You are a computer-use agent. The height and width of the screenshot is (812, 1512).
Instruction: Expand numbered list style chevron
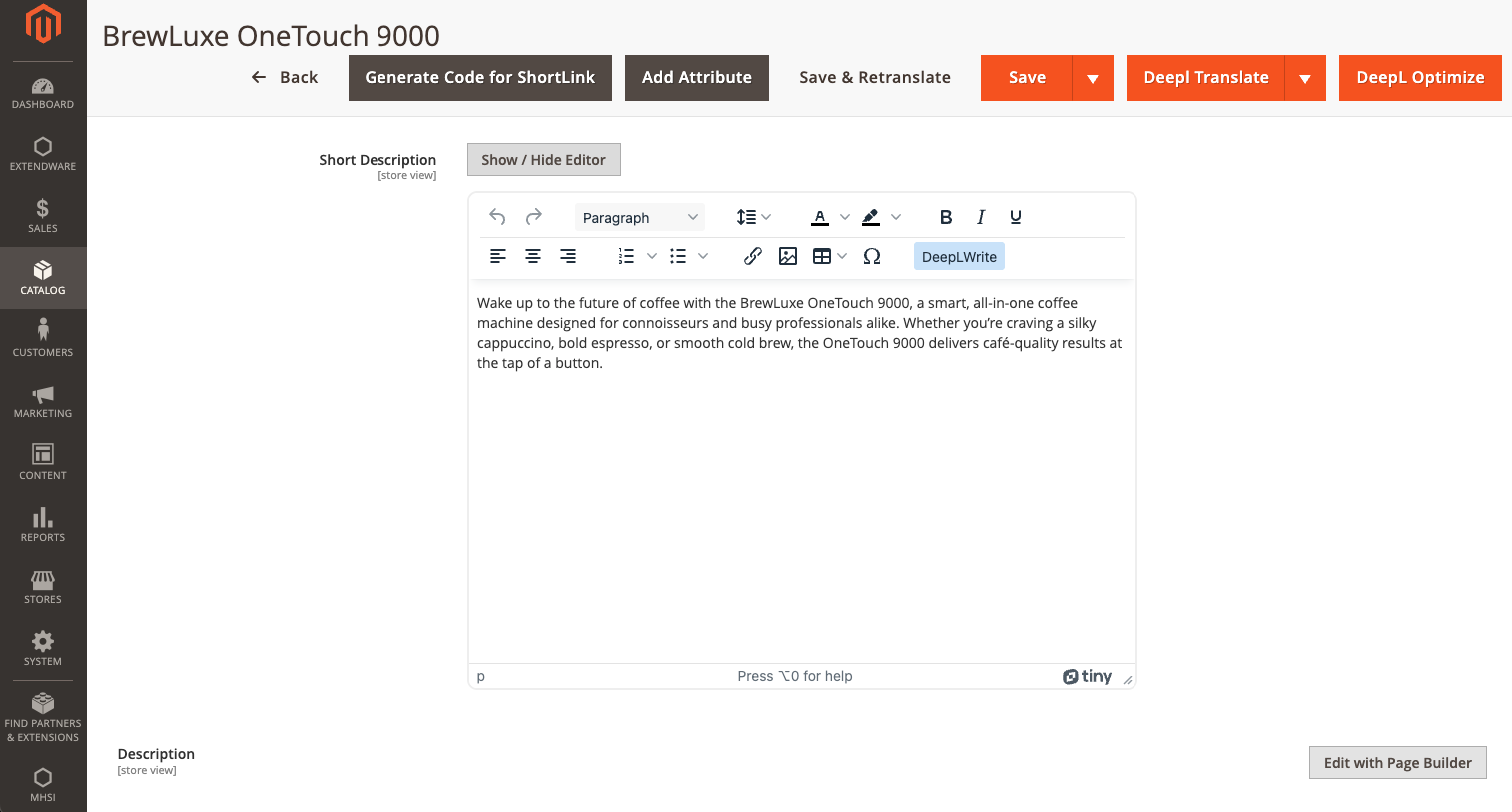(x=652, y=257)
